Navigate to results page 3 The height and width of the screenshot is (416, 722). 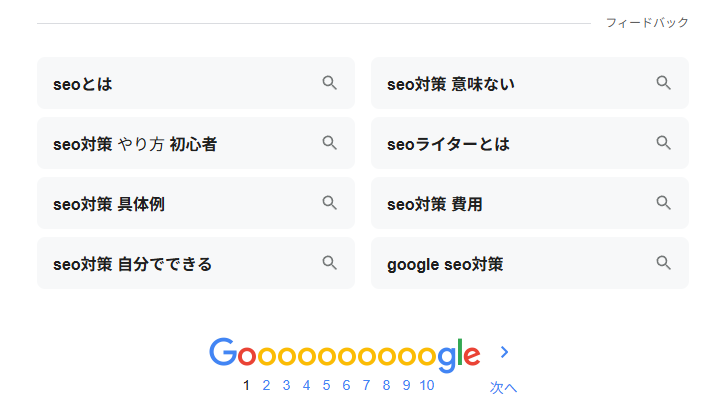[x=286, y=385]
